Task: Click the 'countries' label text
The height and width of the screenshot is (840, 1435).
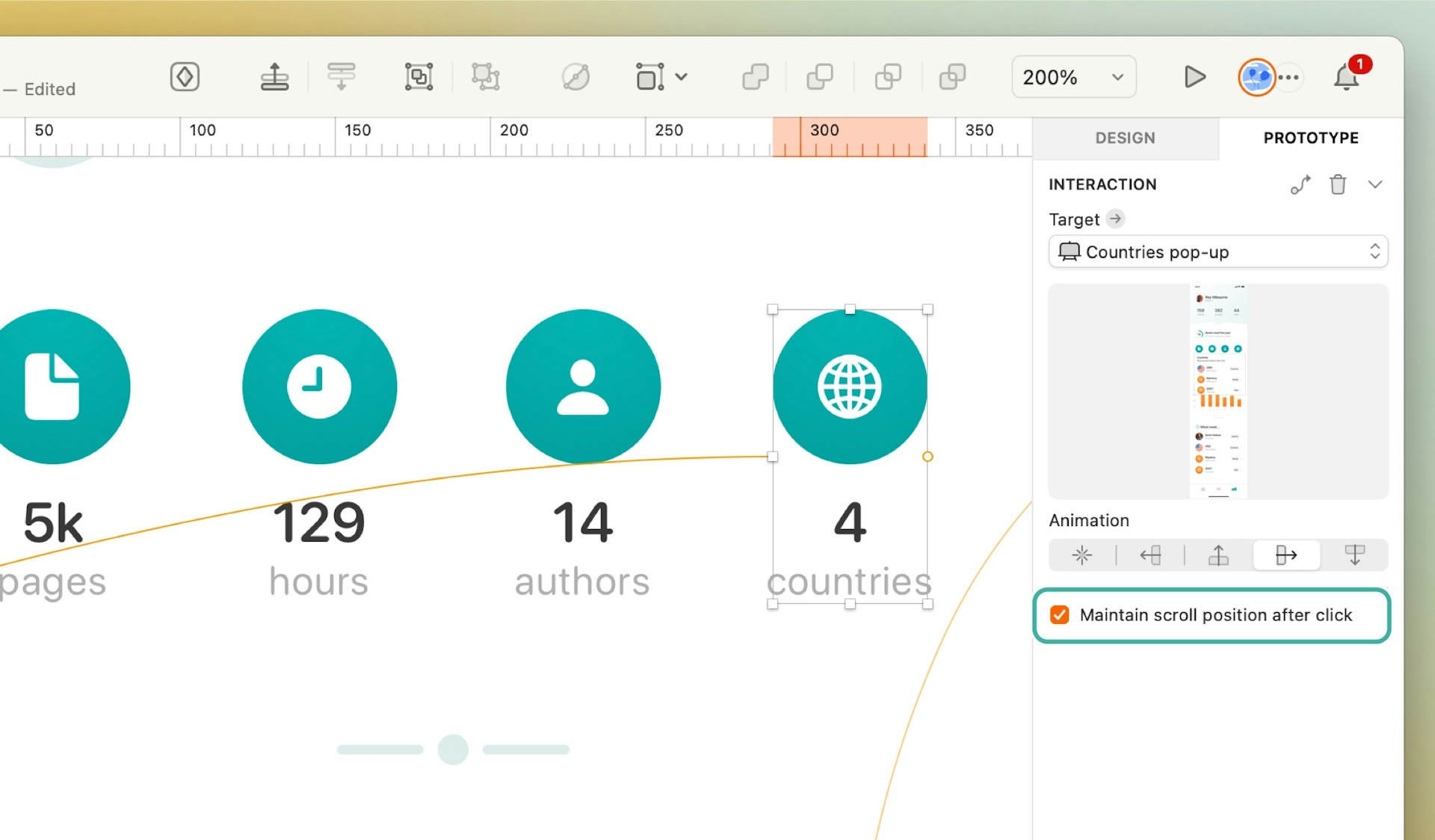Action: (850, 582)
